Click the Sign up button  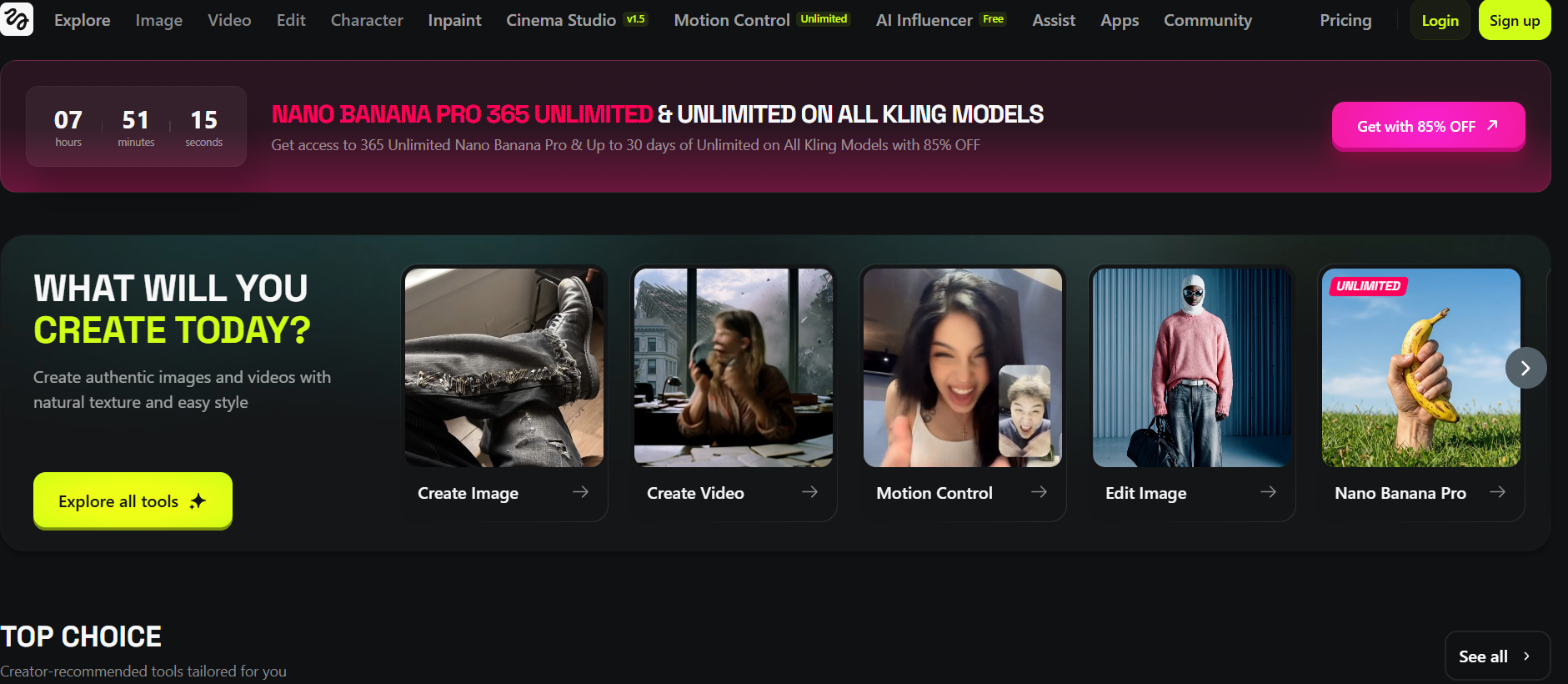tap(1515, 20)
